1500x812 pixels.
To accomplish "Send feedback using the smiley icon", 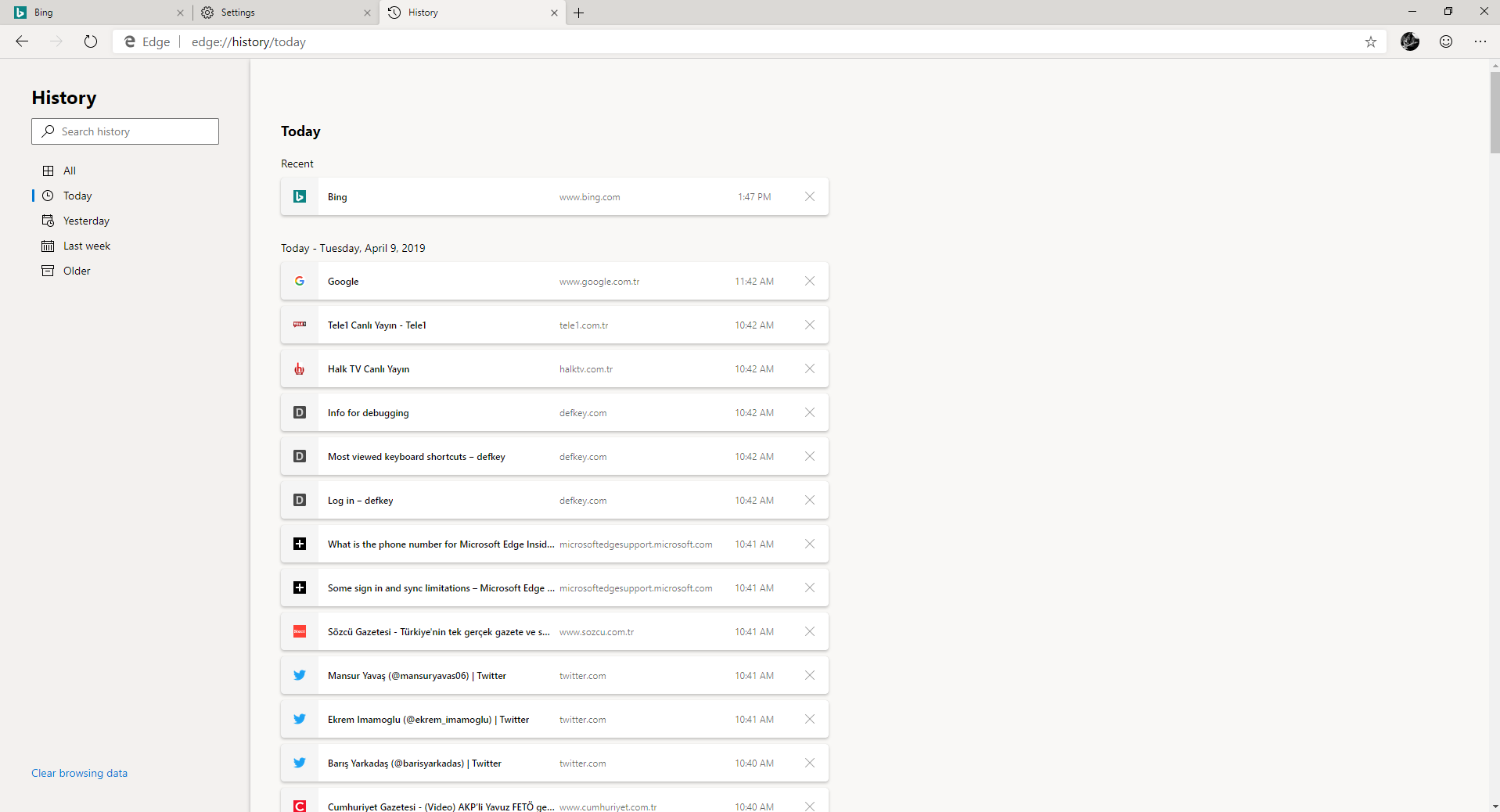I will [1446, 41].
